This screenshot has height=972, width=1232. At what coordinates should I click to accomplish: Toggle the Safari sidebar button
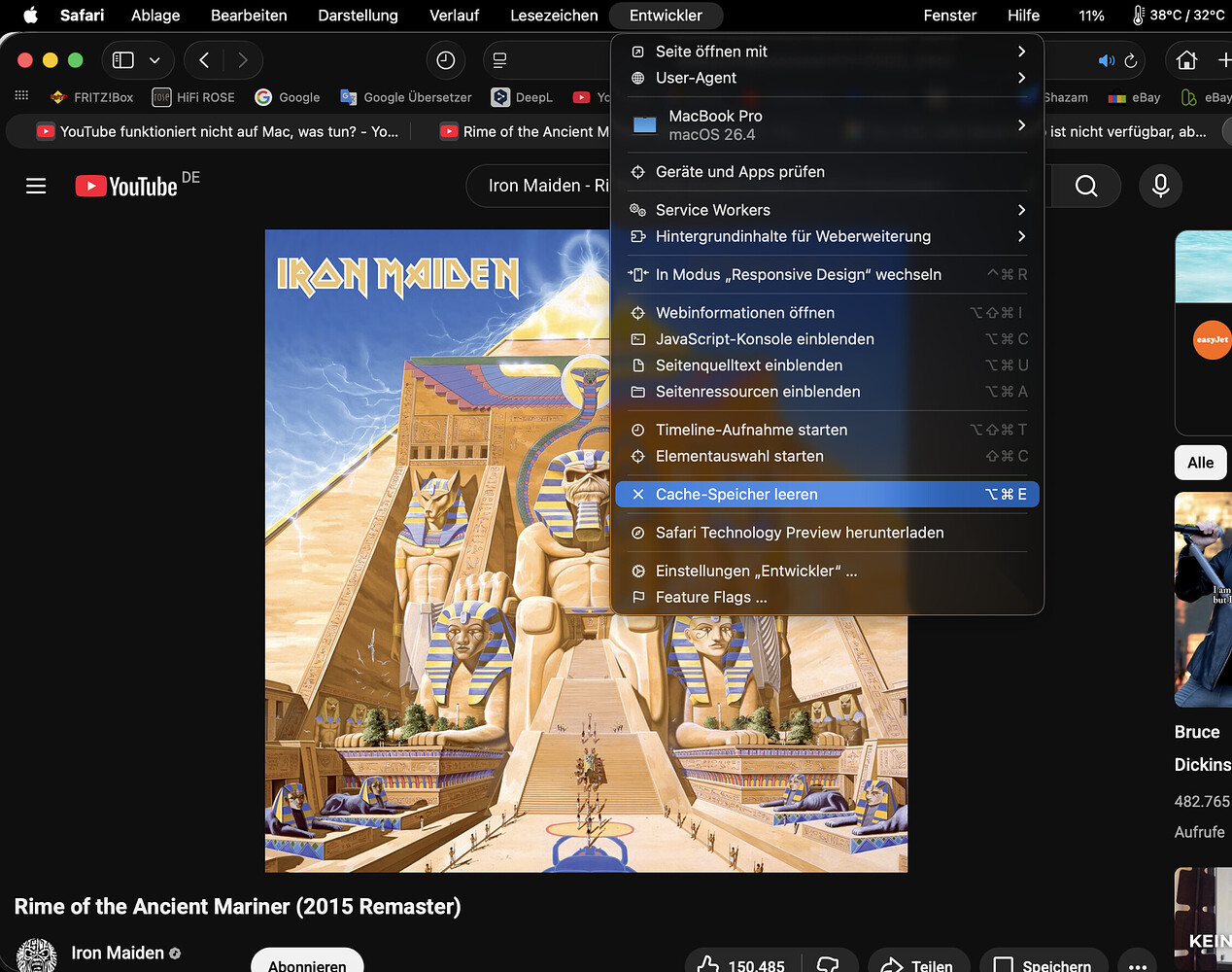click(x=123, y=60)
